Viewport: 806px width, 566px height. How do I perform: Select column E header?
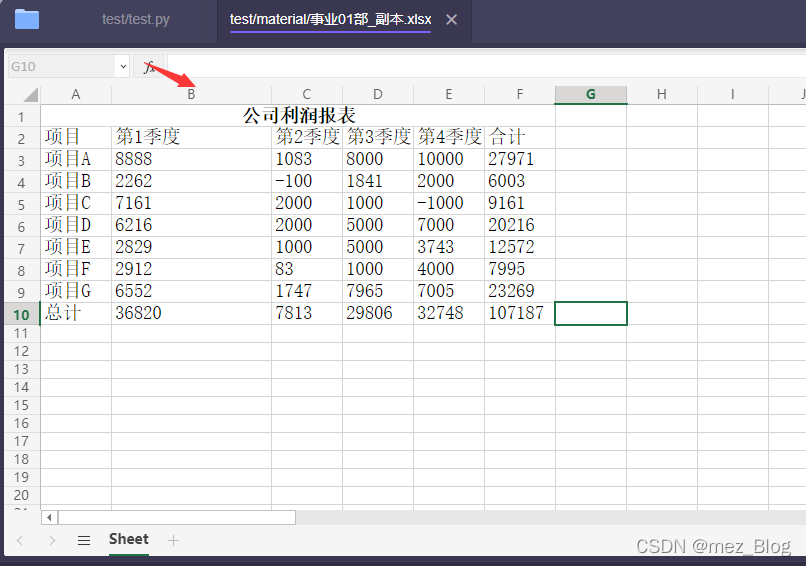449,95
